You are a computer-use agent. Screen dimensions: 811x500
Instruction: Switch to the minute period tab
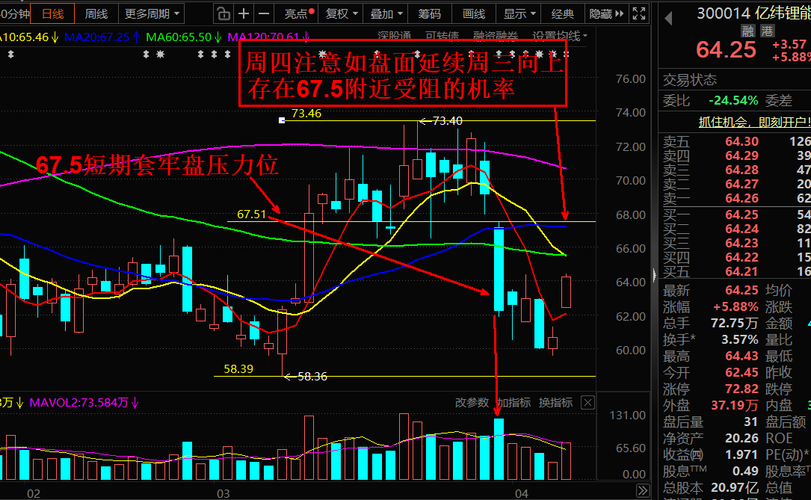(x=15, y=14)
